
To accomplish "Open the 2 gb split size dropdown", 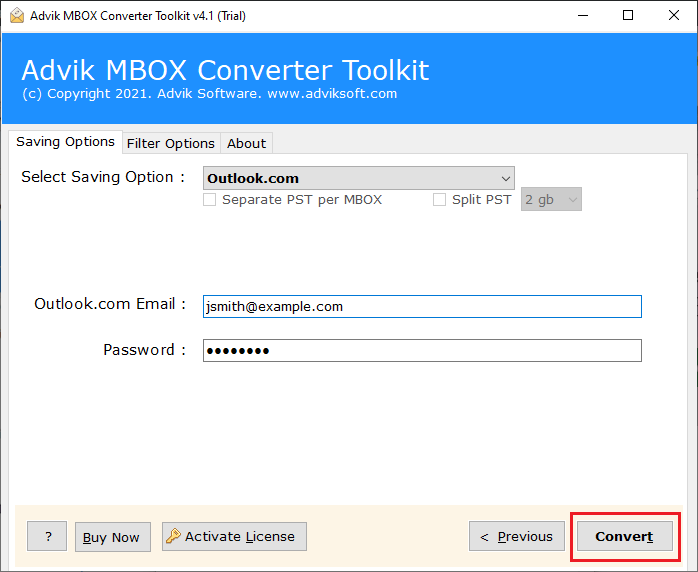I will click(x=551, y=199).
